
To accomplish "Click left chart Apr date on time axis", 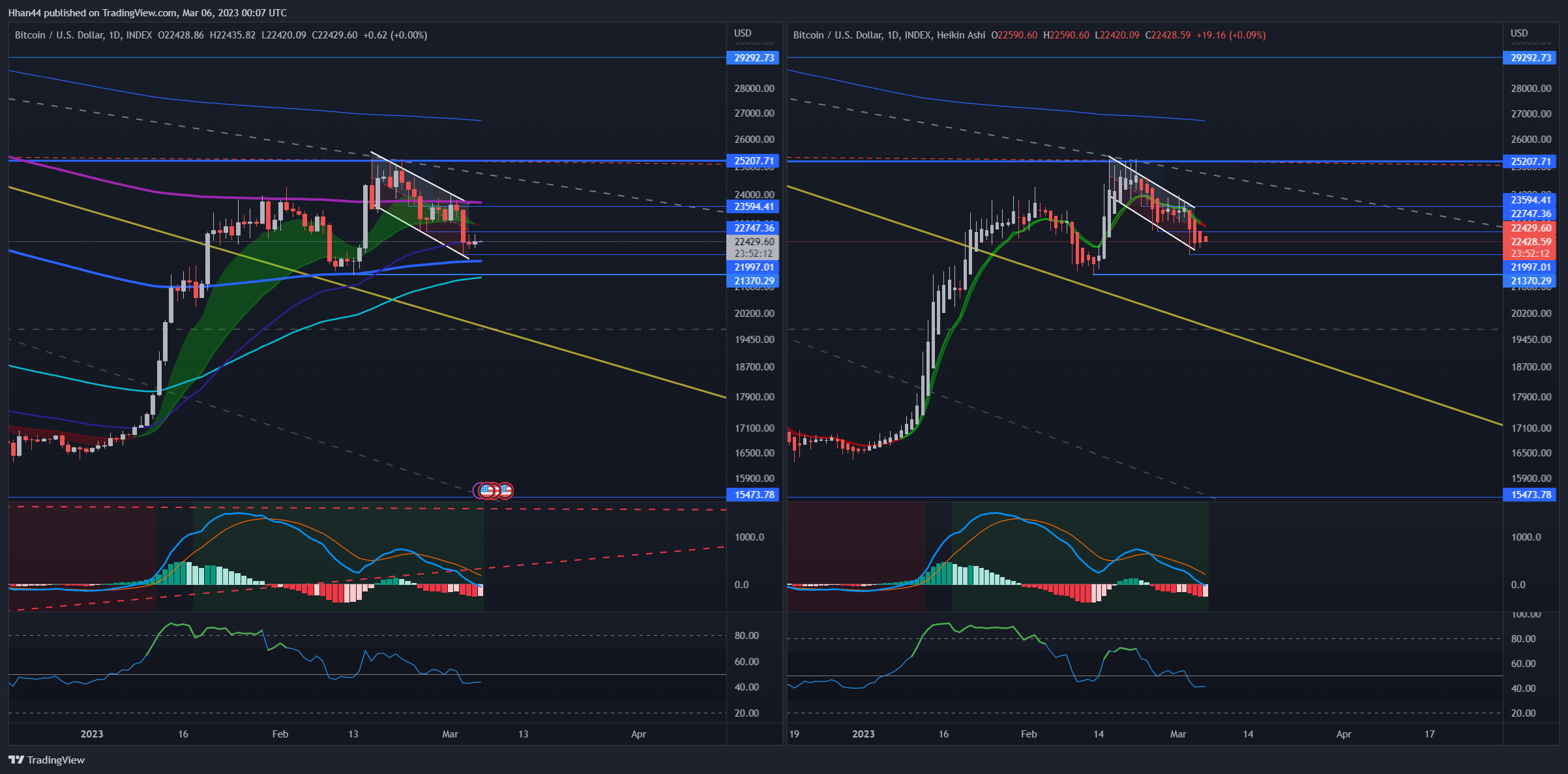I will click(639, 734).
